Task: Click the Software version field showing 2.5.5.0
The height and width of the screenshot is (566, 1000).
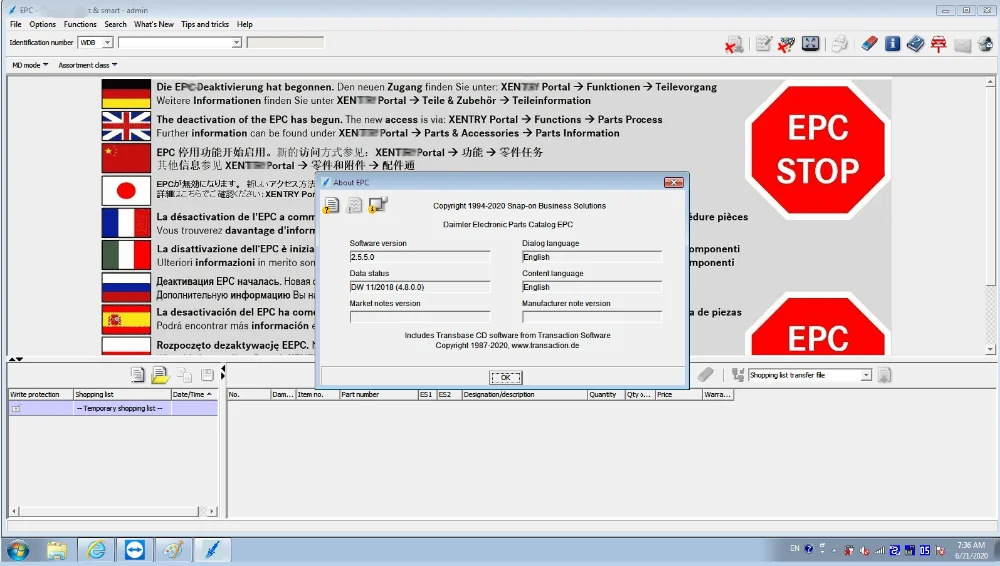Action: (420, 257)
